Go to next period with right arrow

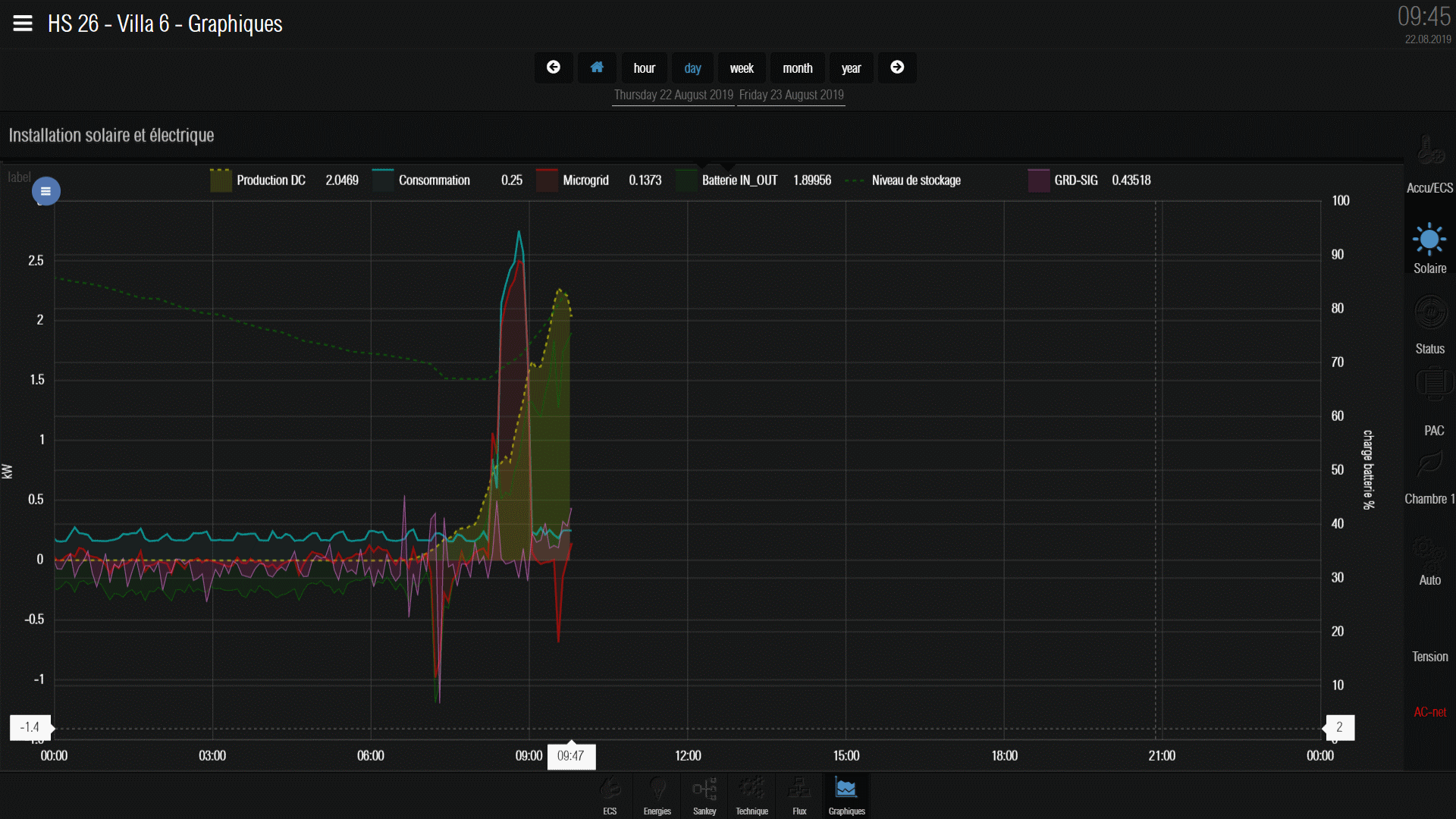coord(897,67)
